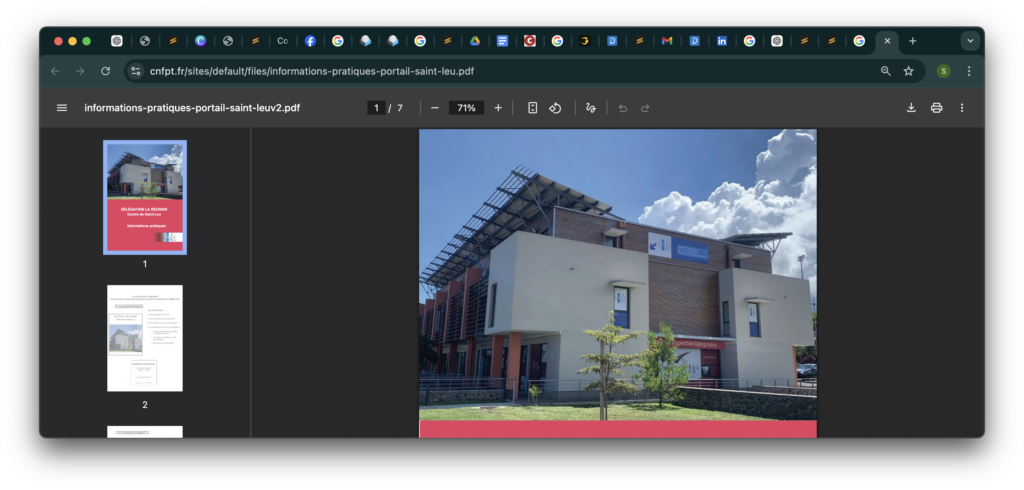Download the PDF file
1024x490 pixels.
pyautogui.click(x=911, y=108)
